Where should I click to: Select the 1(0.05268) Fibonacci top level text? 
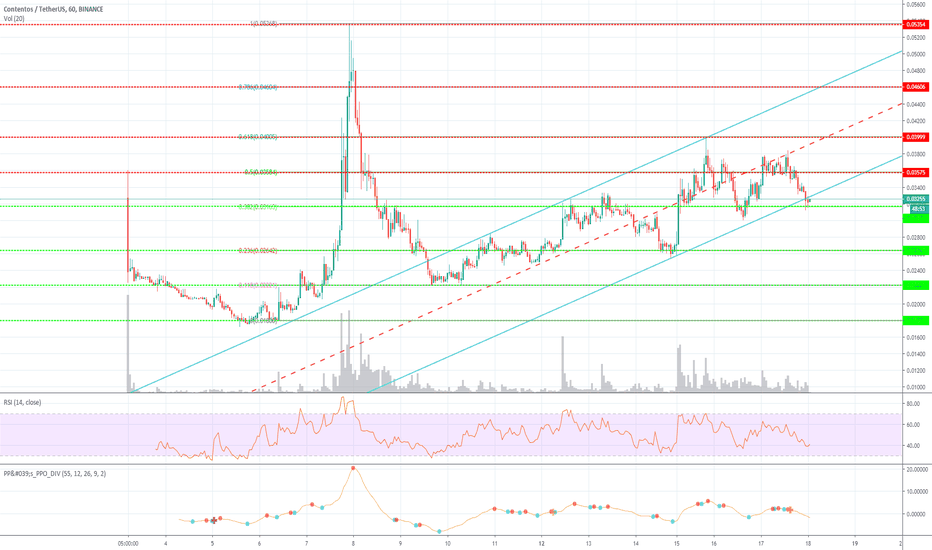263,24
